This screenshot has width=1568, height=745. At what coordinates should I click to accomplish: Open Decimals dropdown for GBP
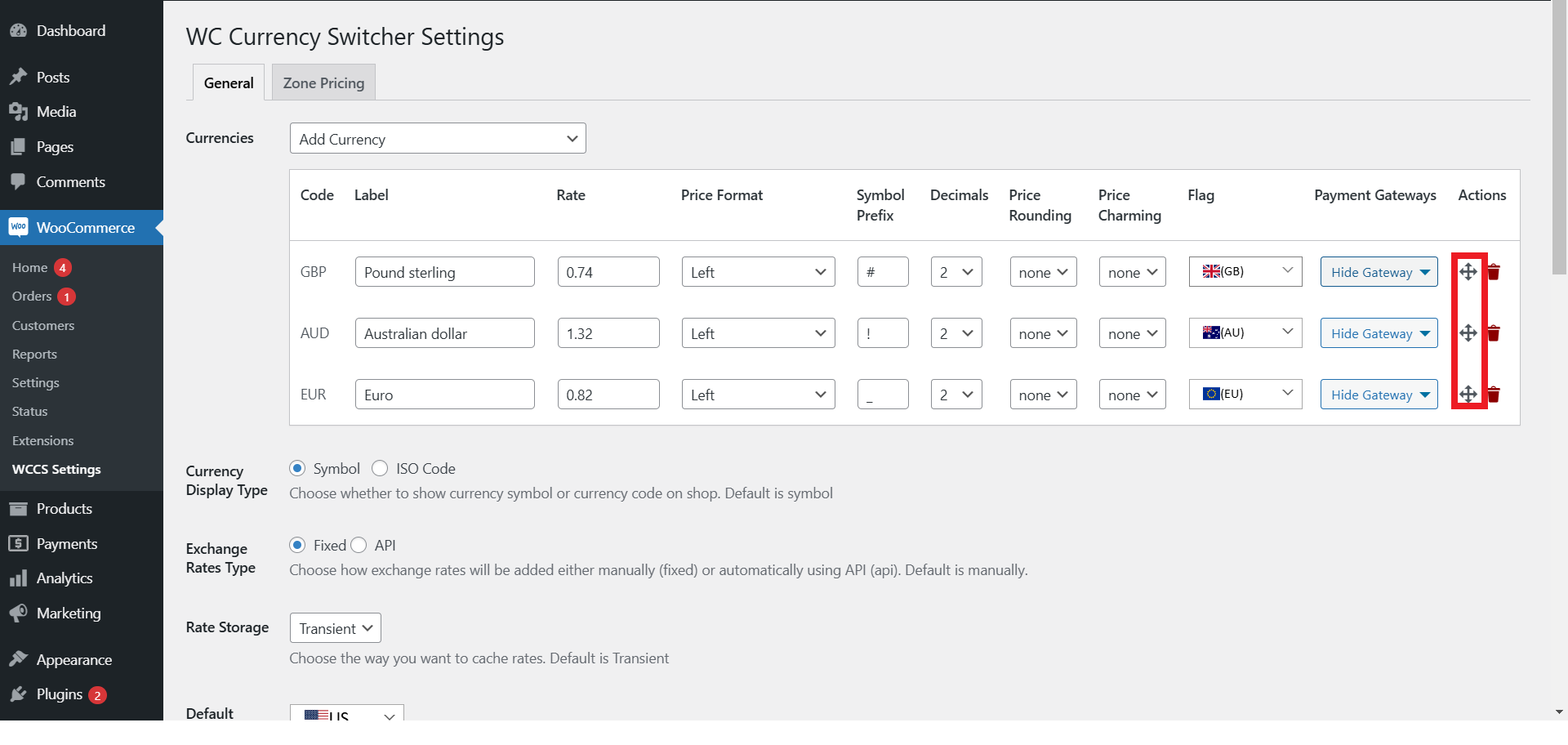(x=956, y=272)
